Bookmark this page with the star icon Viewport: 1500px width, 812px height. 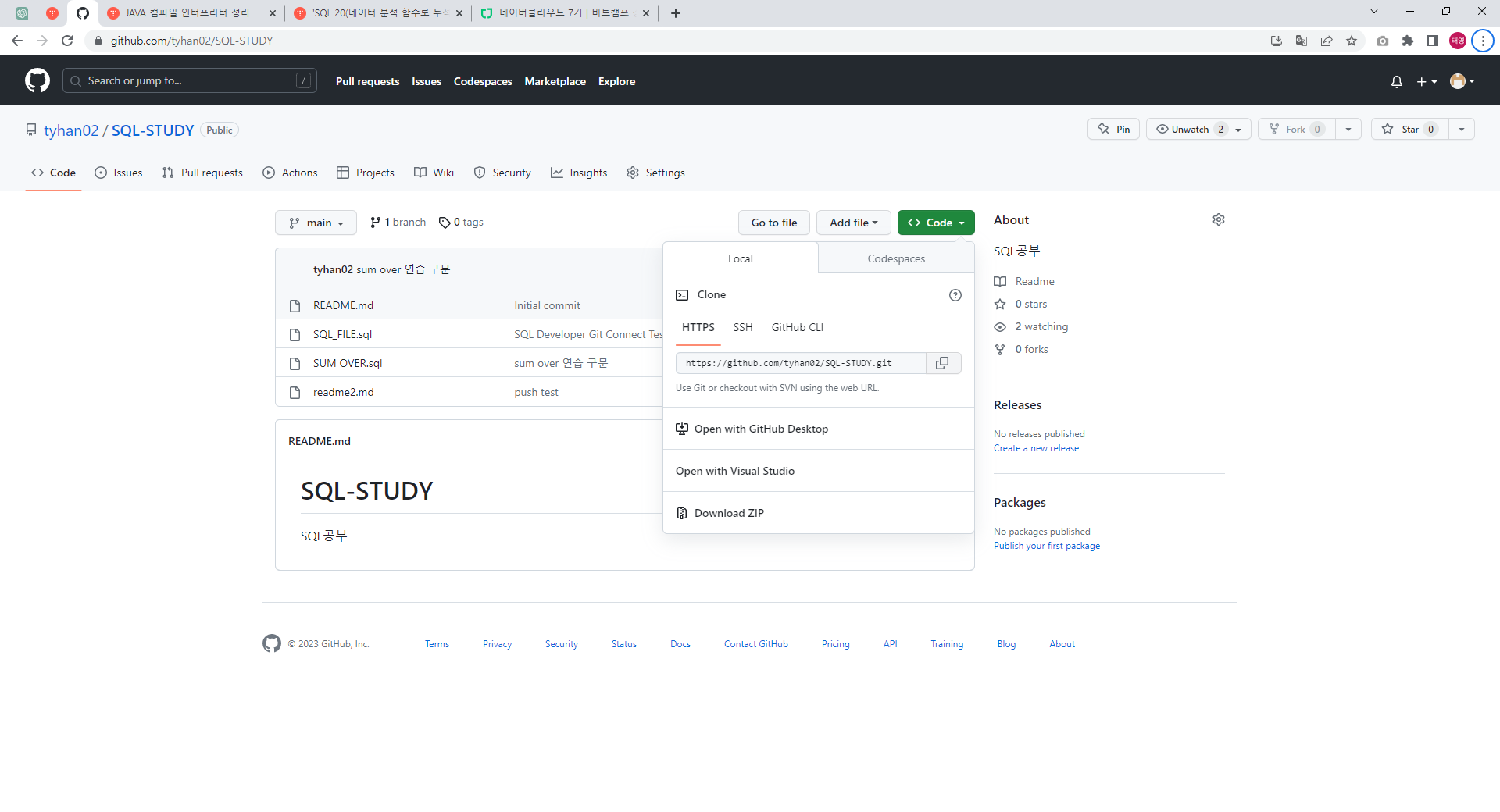tap(1352, 41)
